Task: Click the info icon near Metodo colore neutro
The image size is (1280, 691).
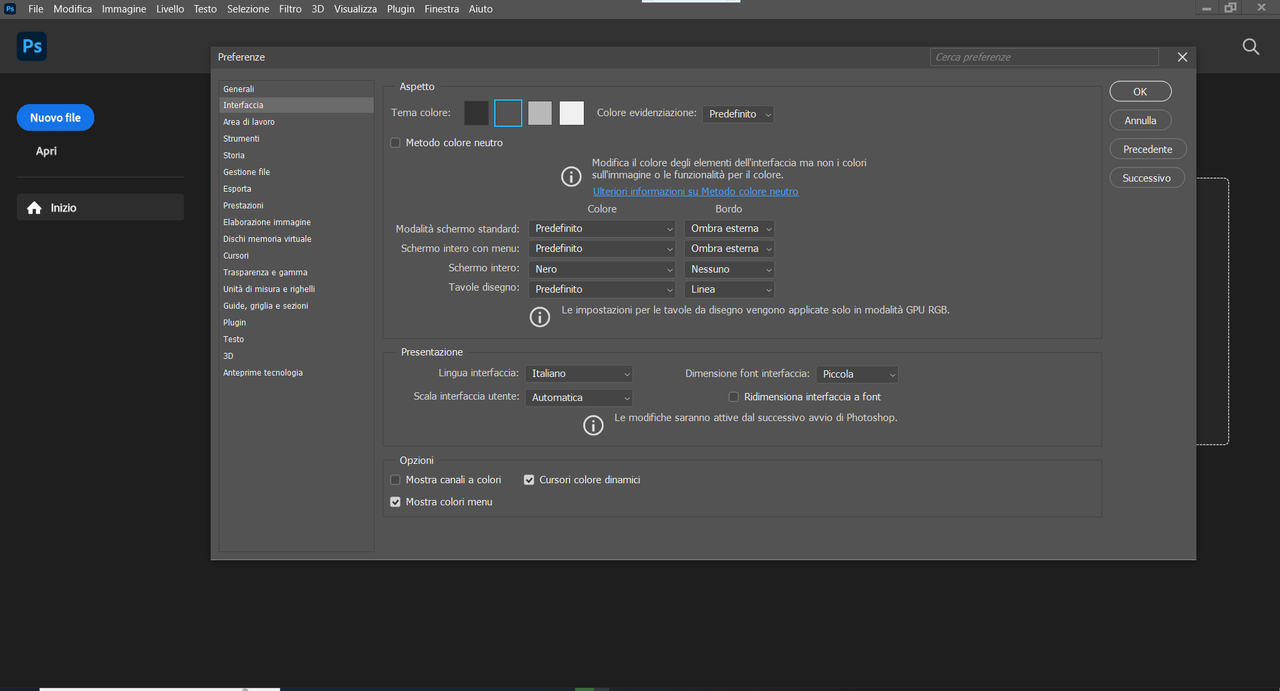Action: [x=571, y=176]
